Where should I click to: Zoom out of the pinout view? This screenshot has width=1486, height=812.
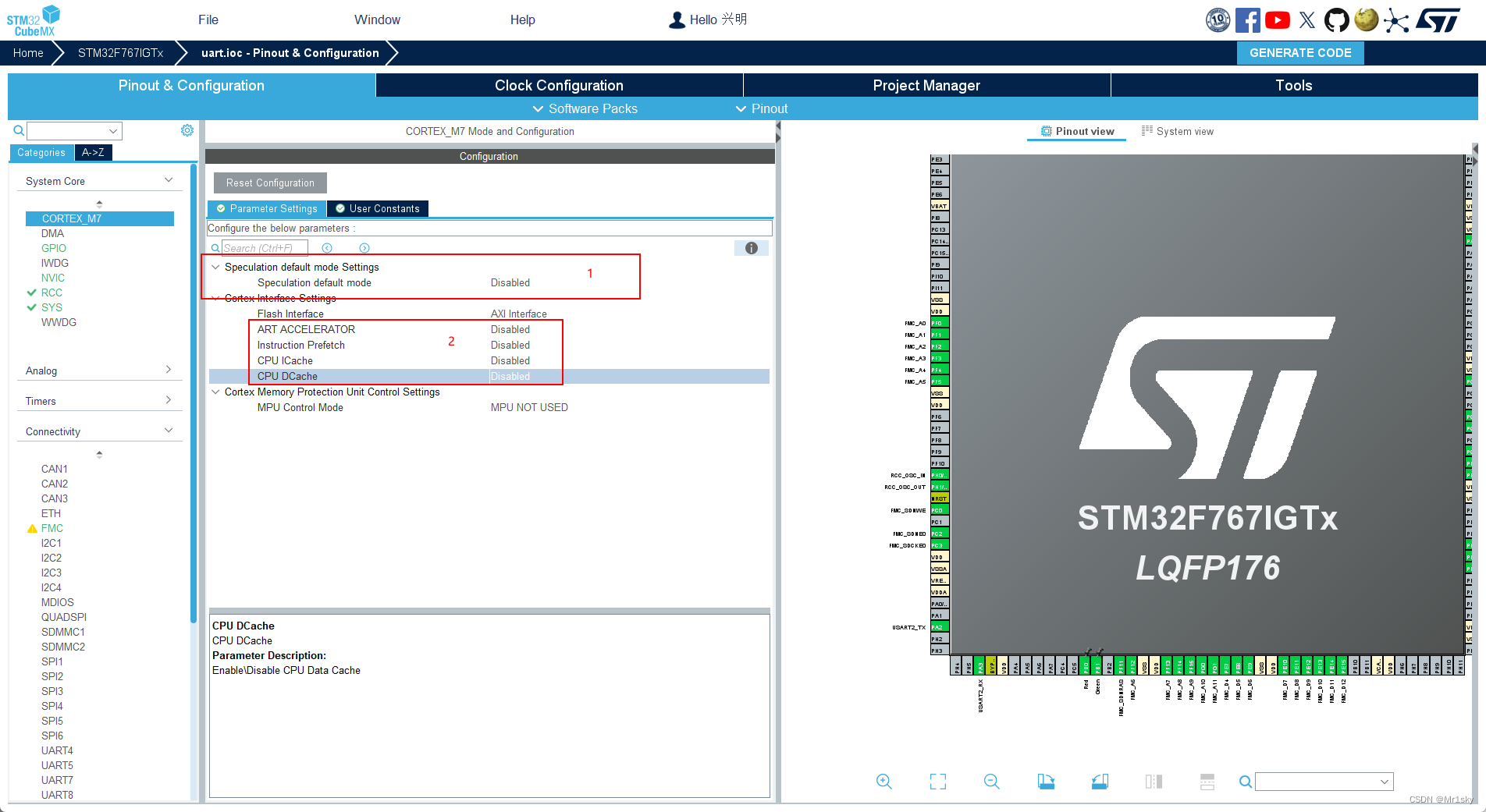pyautogui.click(x=990, y=781)
